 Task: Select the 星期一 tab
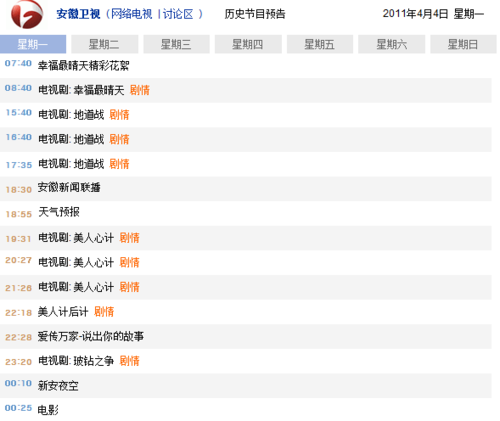[33, 44]
